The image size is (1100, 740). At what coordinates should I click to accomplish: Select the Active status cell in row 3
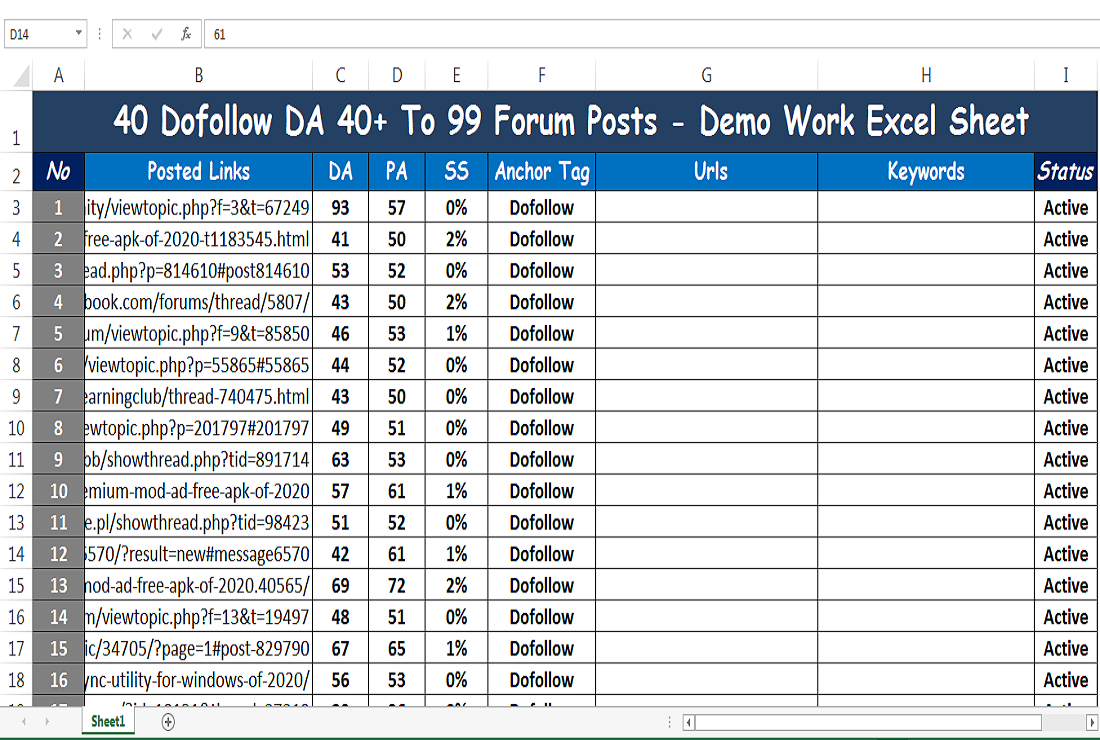[1065, 207]
